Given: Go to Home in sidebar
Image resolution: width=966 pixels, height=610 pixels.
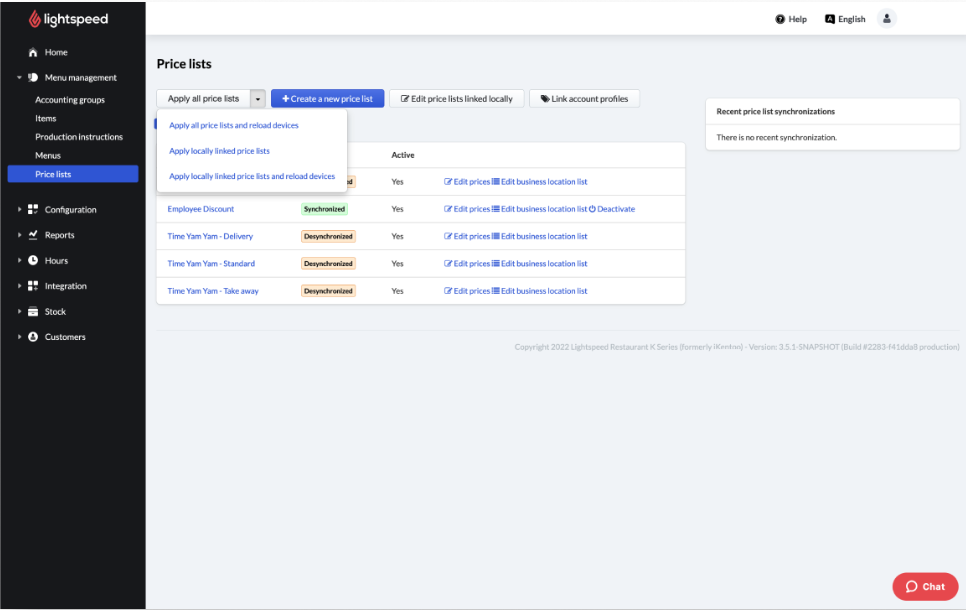Looking at the screenshot, I should (x=56, y=52).
